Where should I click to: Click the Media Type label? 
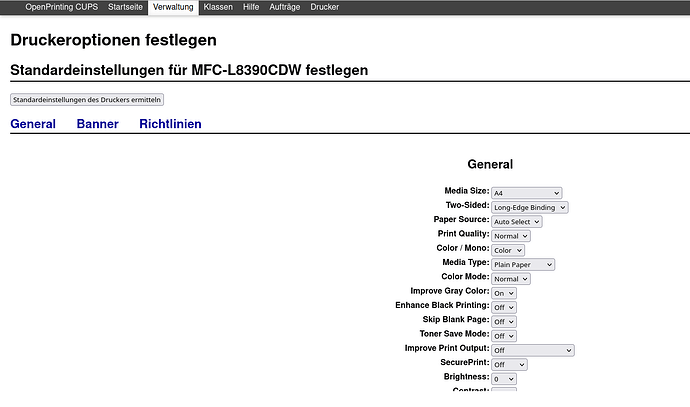[466, 262]
